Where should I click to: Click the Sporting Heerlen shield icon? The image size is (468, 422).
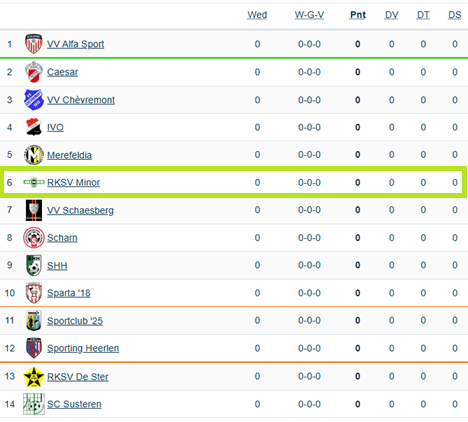(x=34, y=348)
